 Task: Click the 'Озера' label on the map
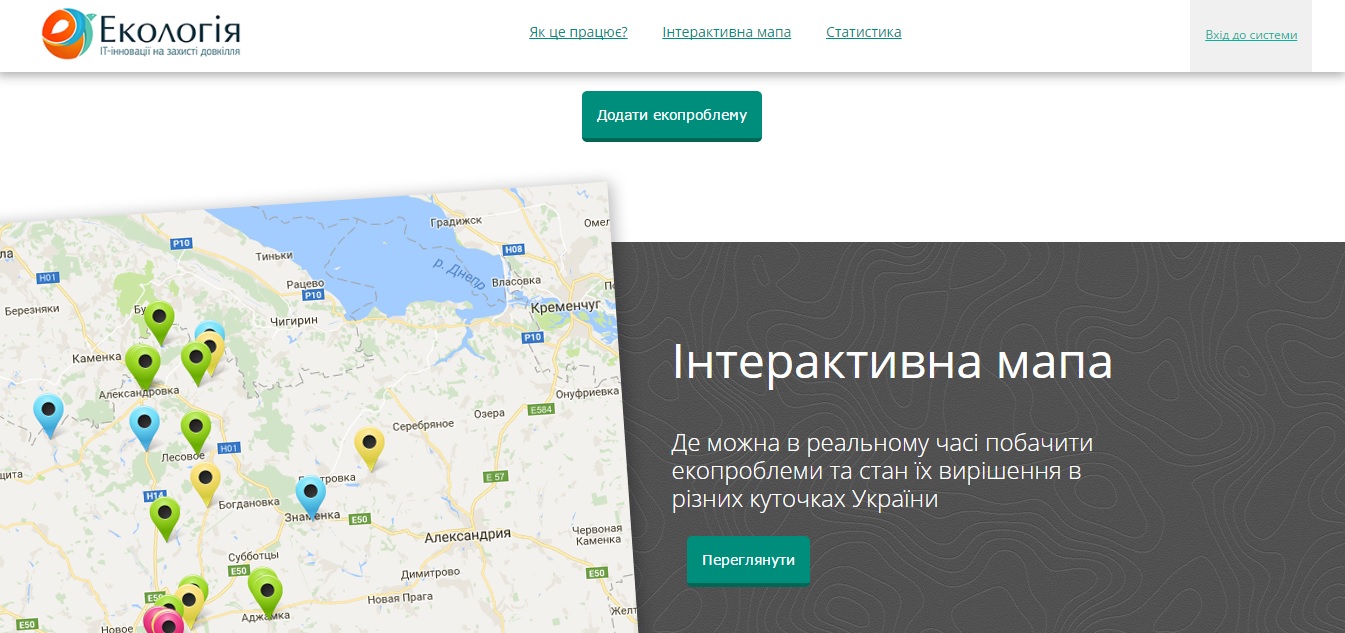(x=489, y=414)
